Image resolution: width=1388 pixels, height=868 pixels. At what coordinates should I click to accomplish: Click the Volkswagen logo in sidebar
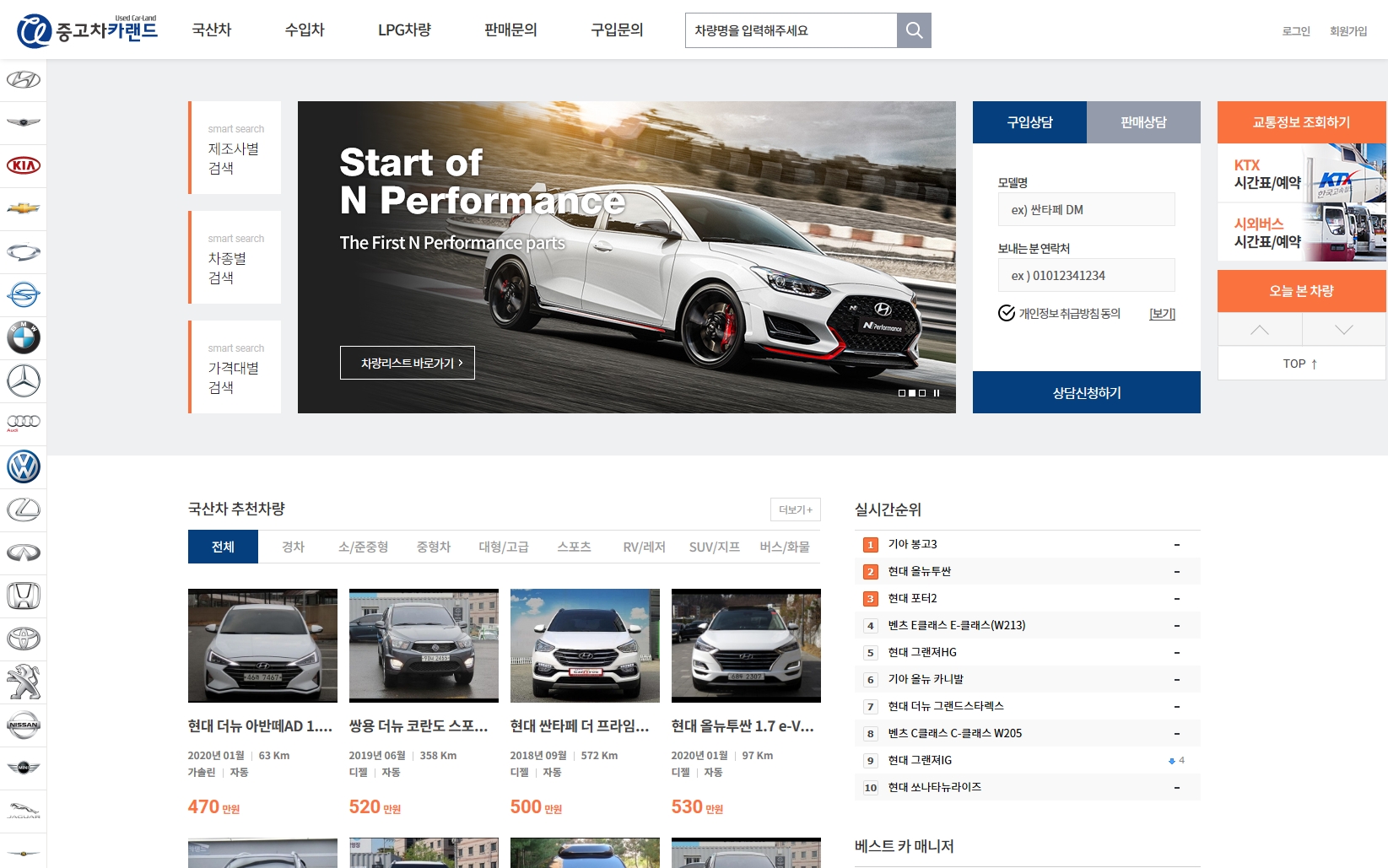click(24, 466)
